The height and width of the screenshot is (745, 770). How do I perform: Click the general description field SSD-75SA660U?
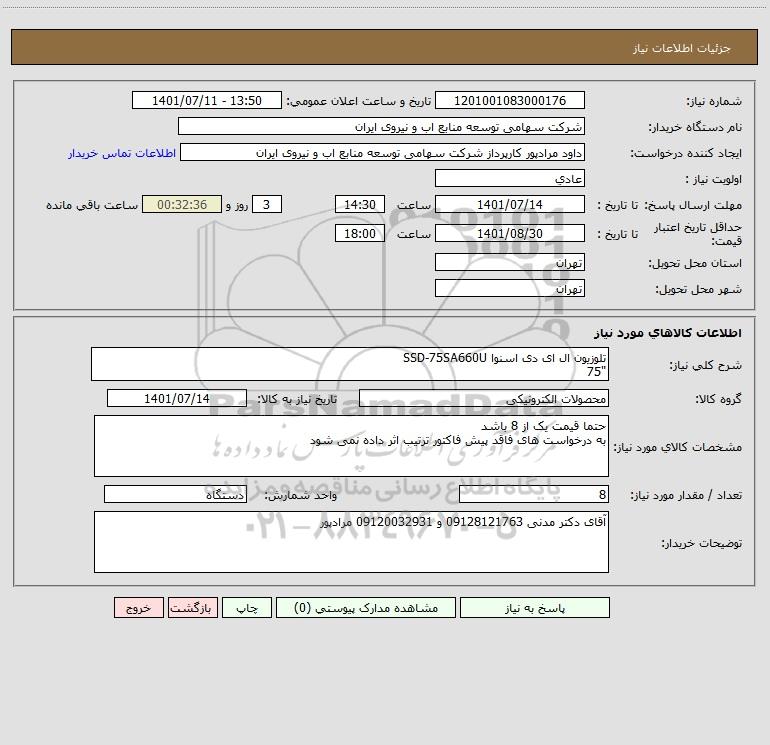350,364
